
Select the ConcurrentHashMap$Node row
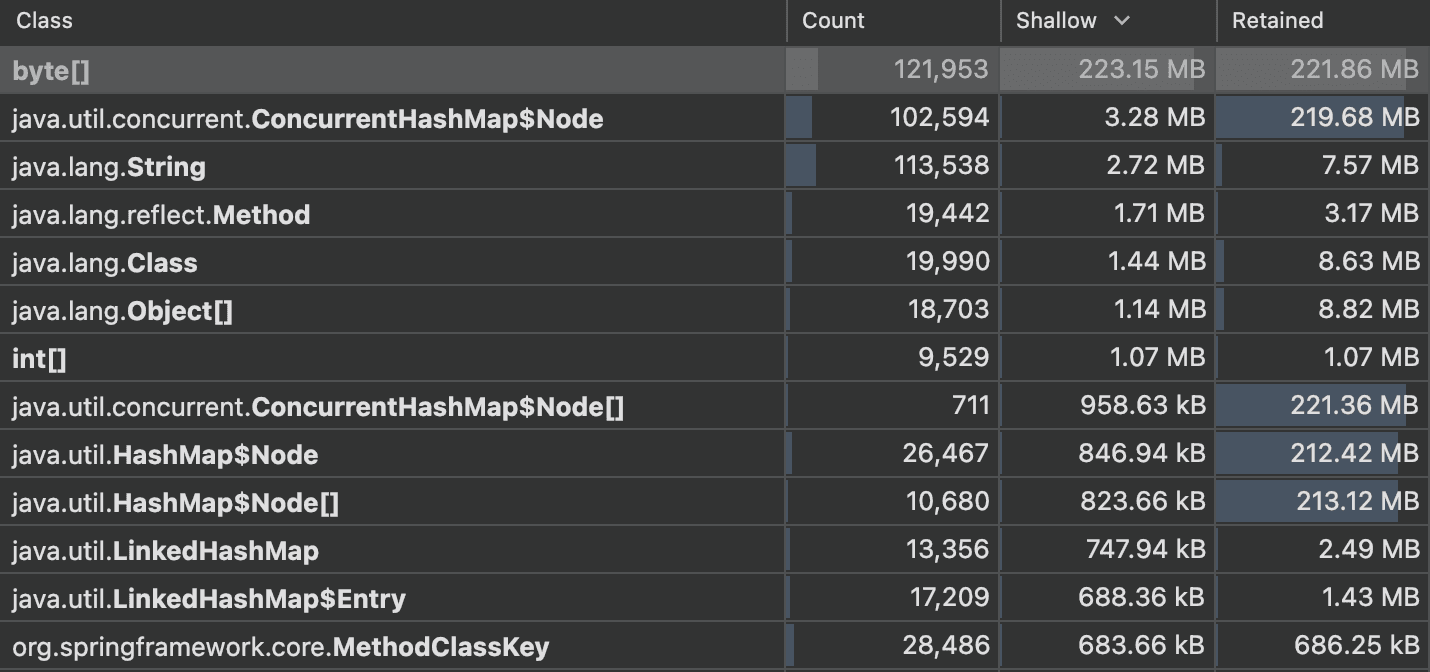(x=307, y=119)
